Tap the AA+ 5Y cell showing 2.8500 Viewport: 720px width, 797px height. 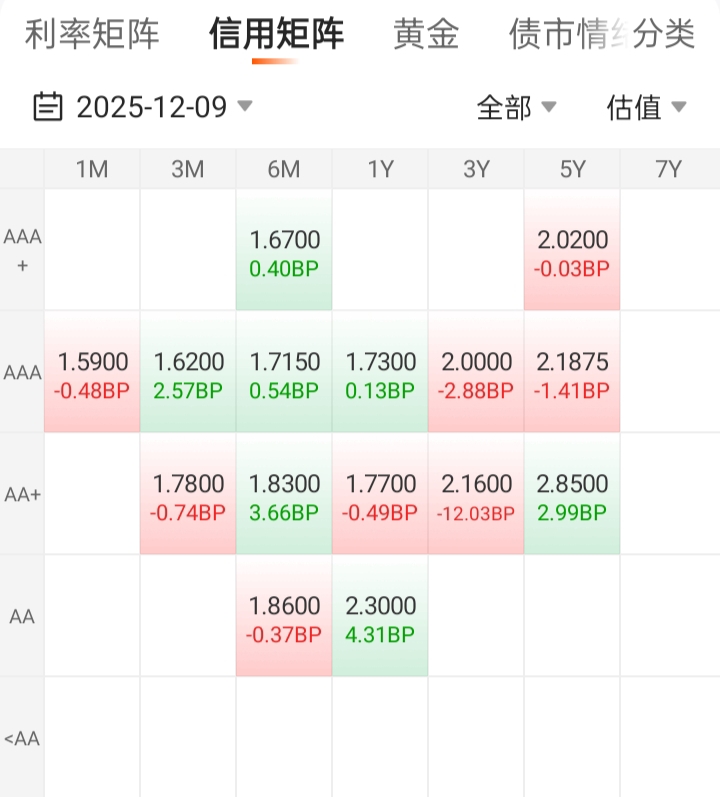(x=572, y=495)
